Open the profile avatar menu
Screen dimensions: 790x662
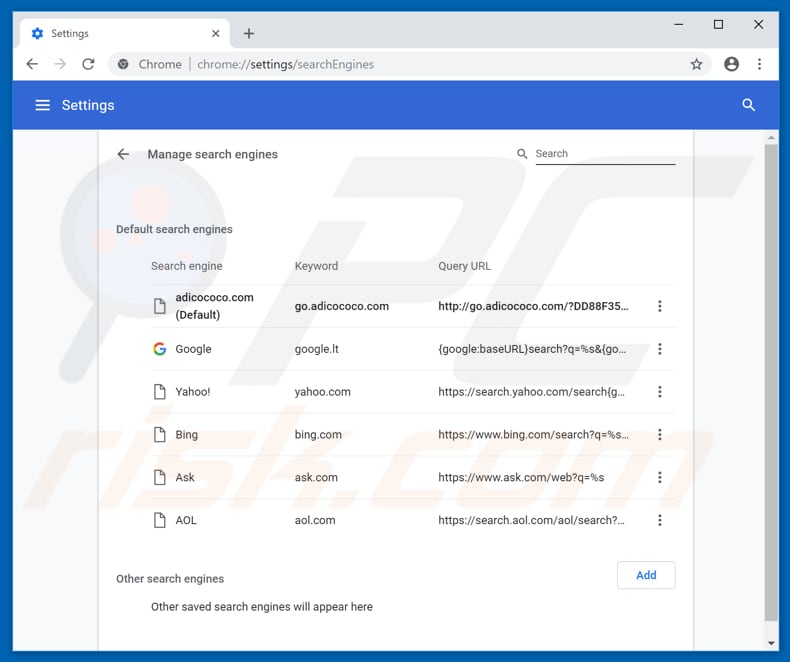[x=732, y=64]
